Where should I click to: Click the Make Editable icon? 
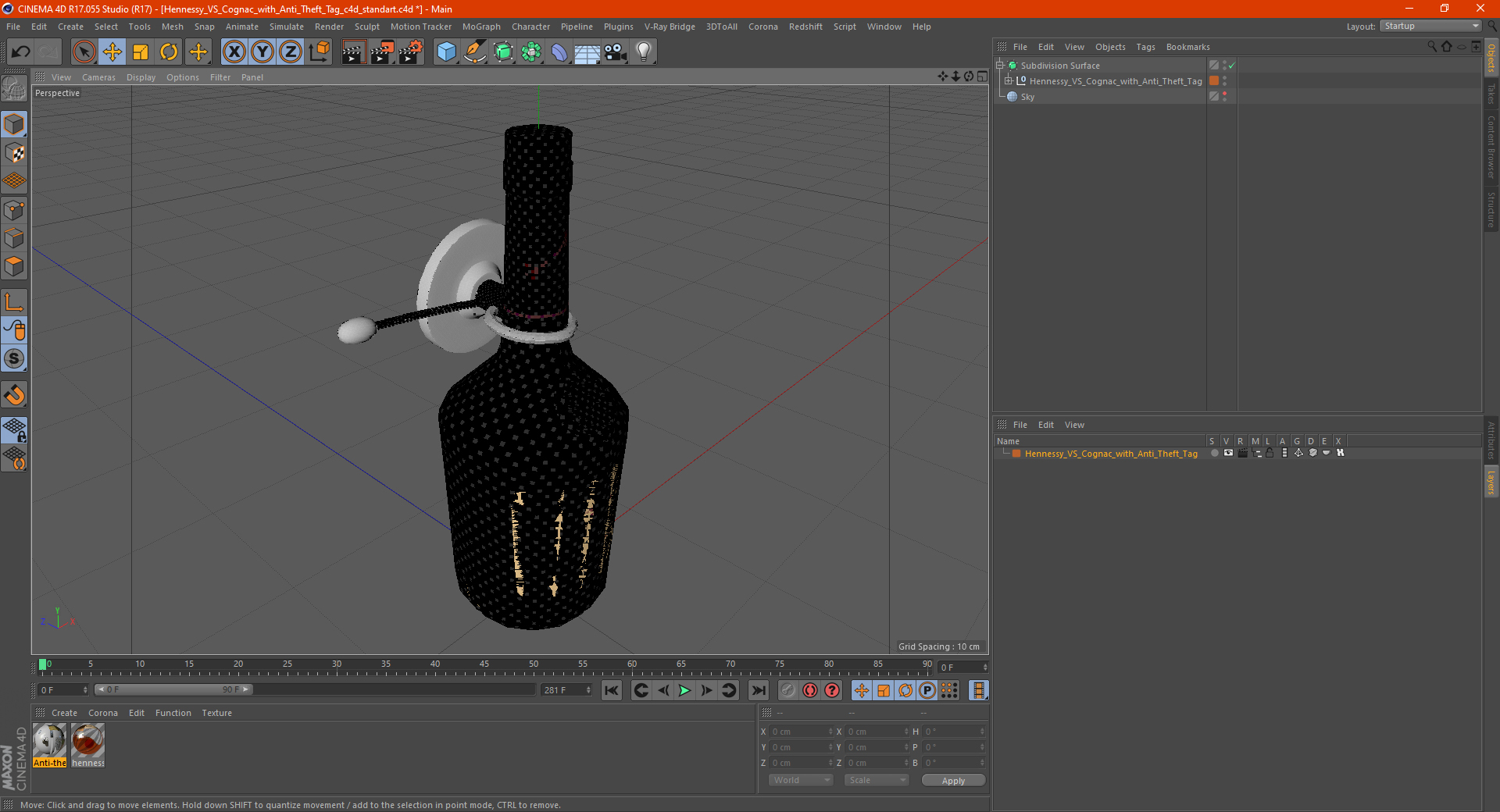click(14, 89)
